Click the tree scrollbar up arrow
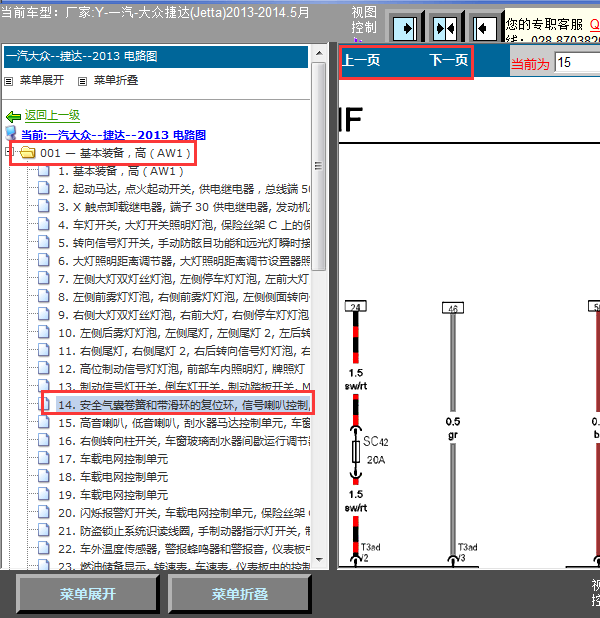 tap(319, 53)
